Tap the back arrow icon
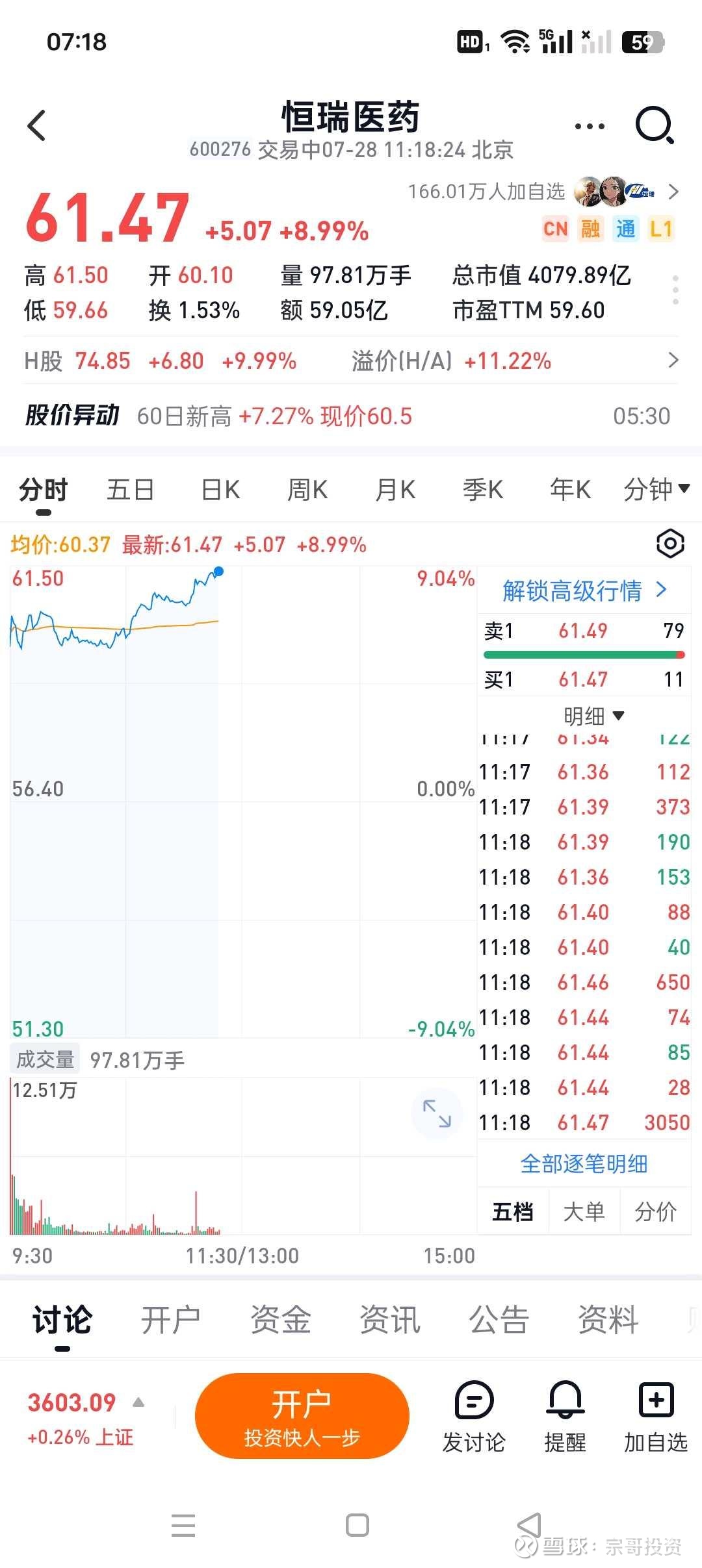 37,125
